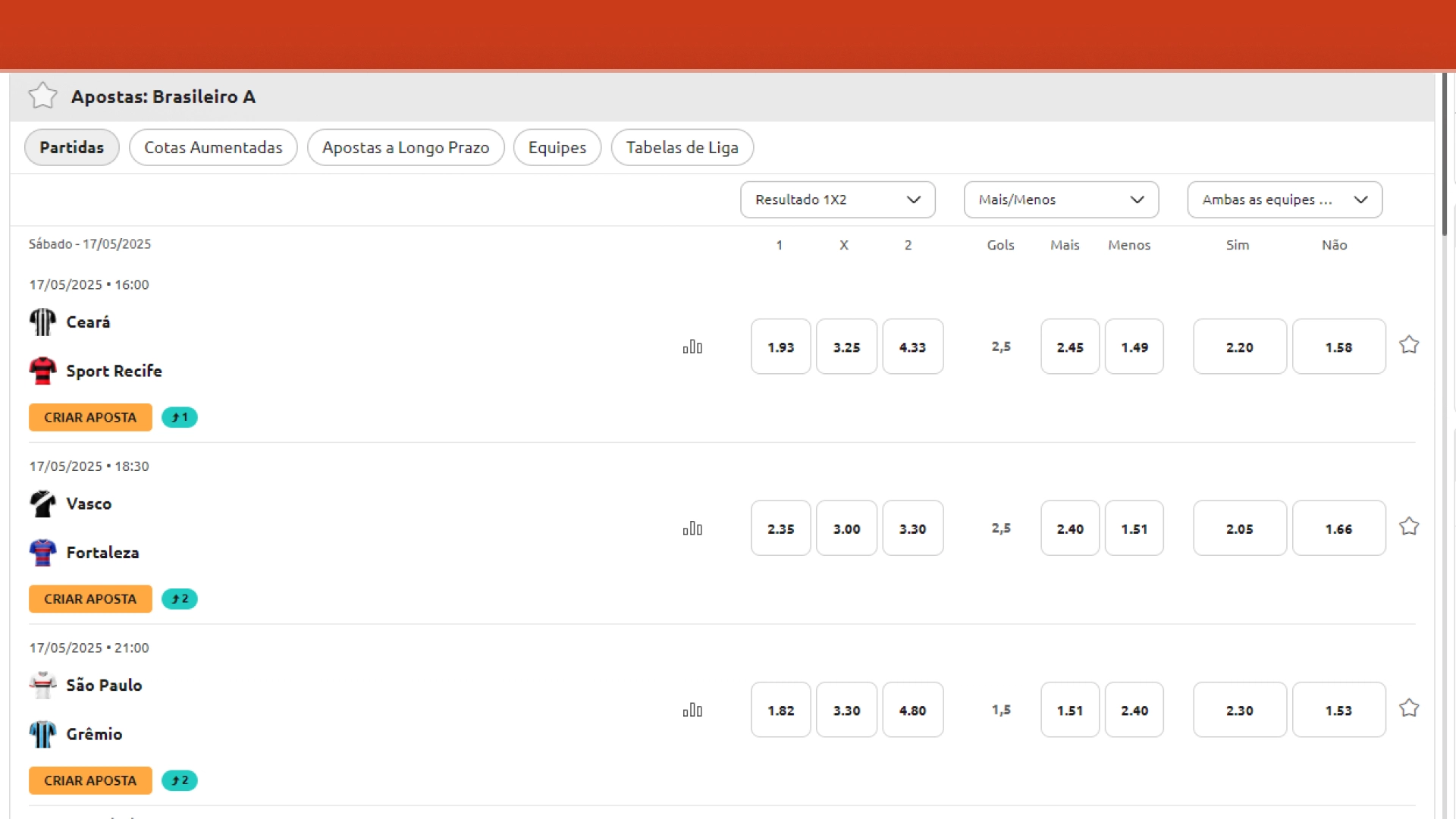Favorite the Vasco vs Fortaleza match
This screenshot has height=819, width=1456.
[x=1409, y=526]
